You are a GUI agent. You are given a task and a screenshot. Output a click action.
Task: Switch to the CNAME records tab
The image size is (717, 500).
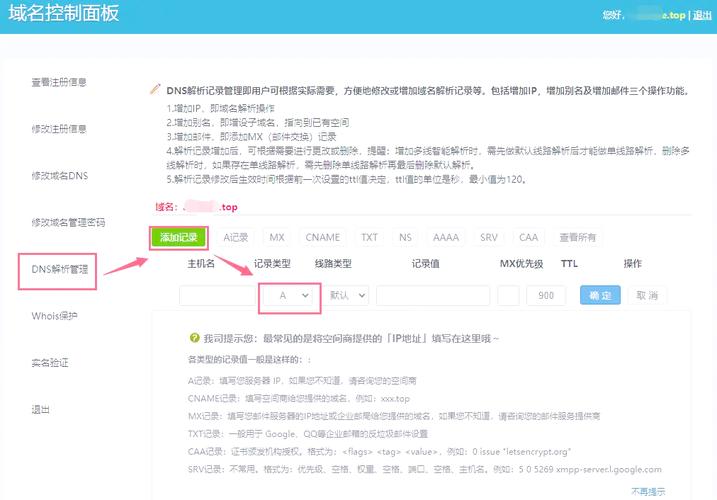322,237
